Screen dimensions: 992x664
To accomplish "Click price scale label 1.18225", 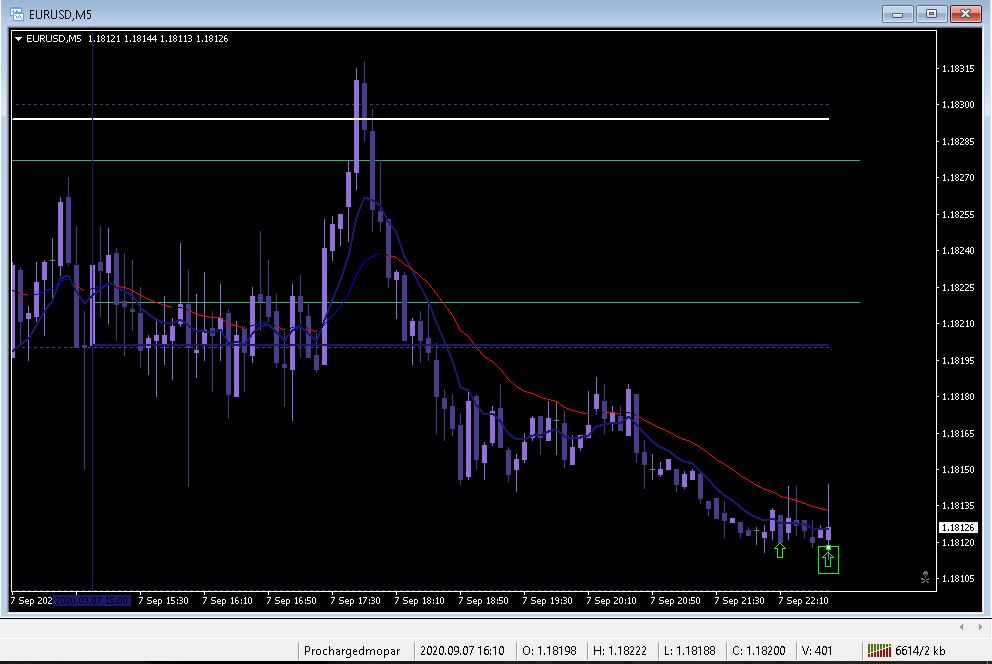I will [x=958, y=287].
